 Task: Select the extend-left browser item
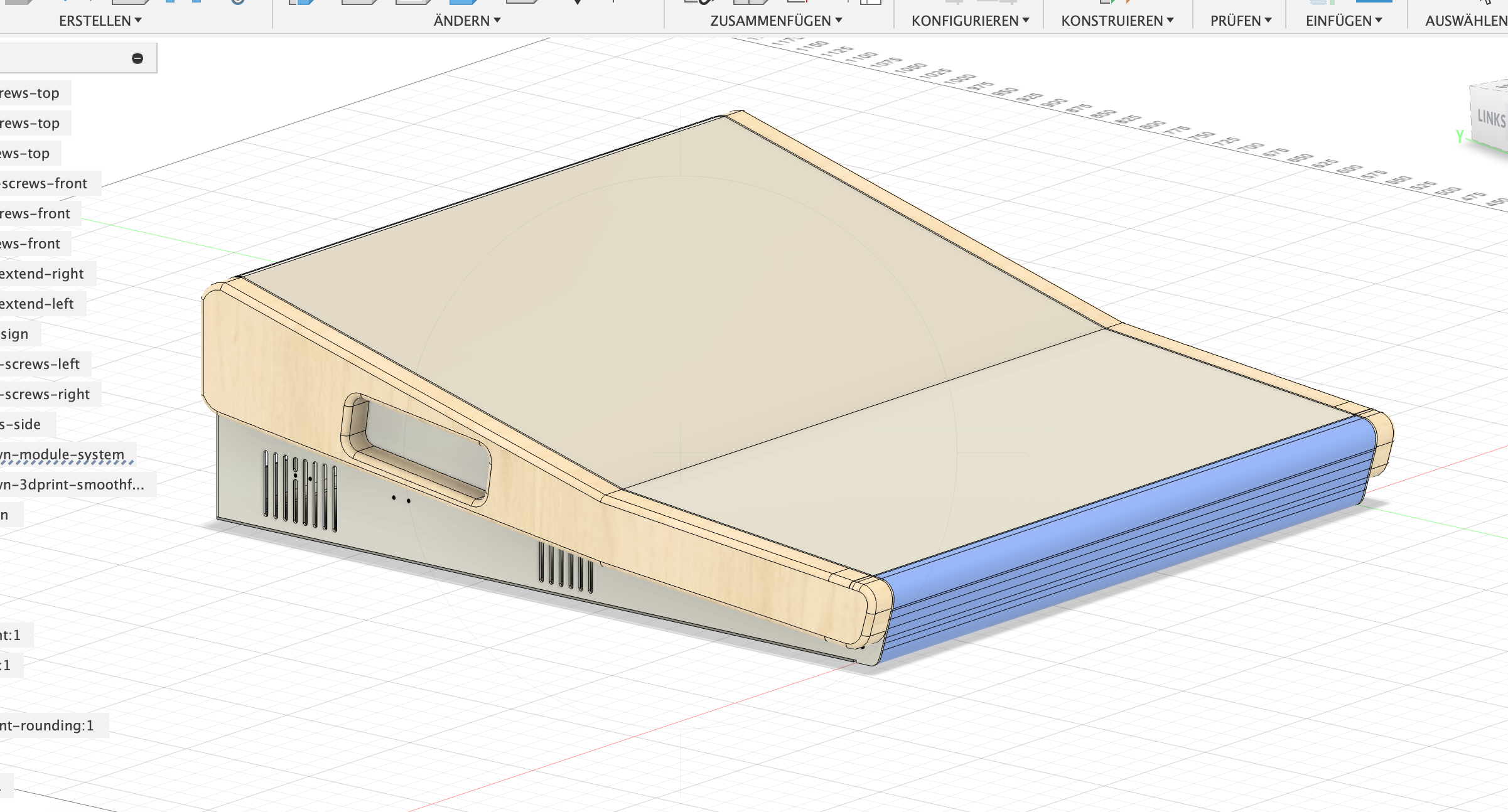click(37, 304)
